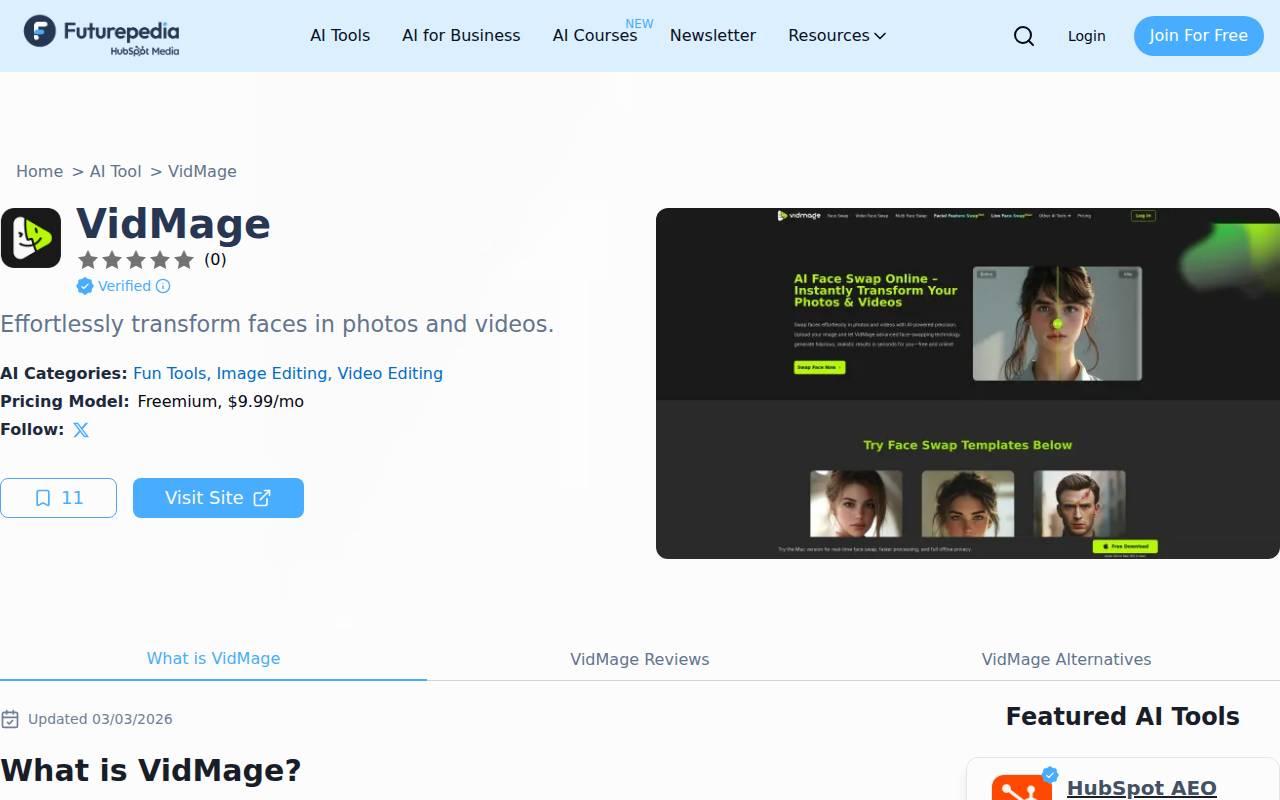Viewport: 1280px width, 800px height.
Task: Click the VidMage breadcrumb text
Action: tap(202, 171)
